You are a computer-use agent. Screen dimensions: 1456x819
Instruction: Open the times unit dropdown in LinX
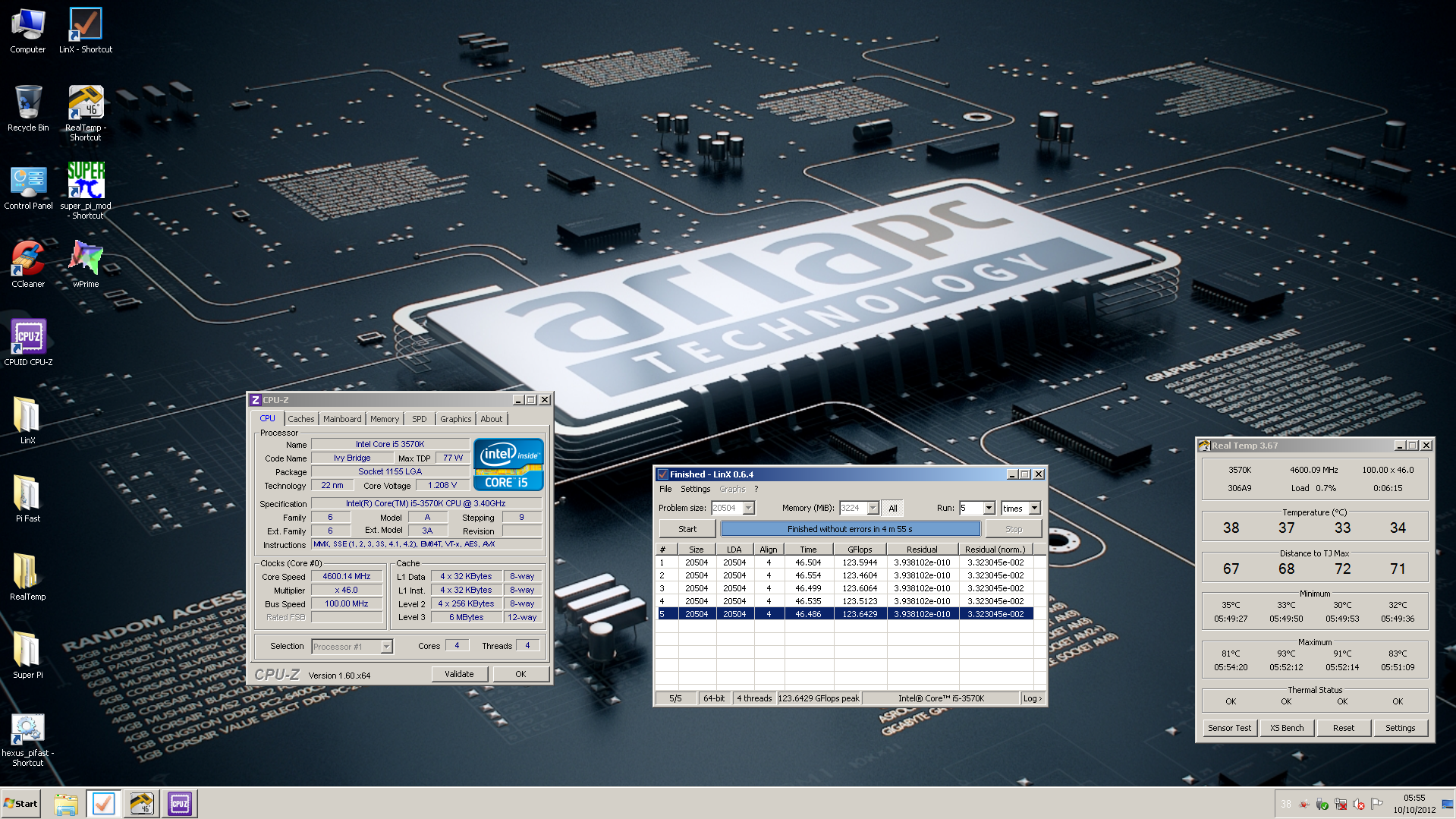(x=1034, y=508)
